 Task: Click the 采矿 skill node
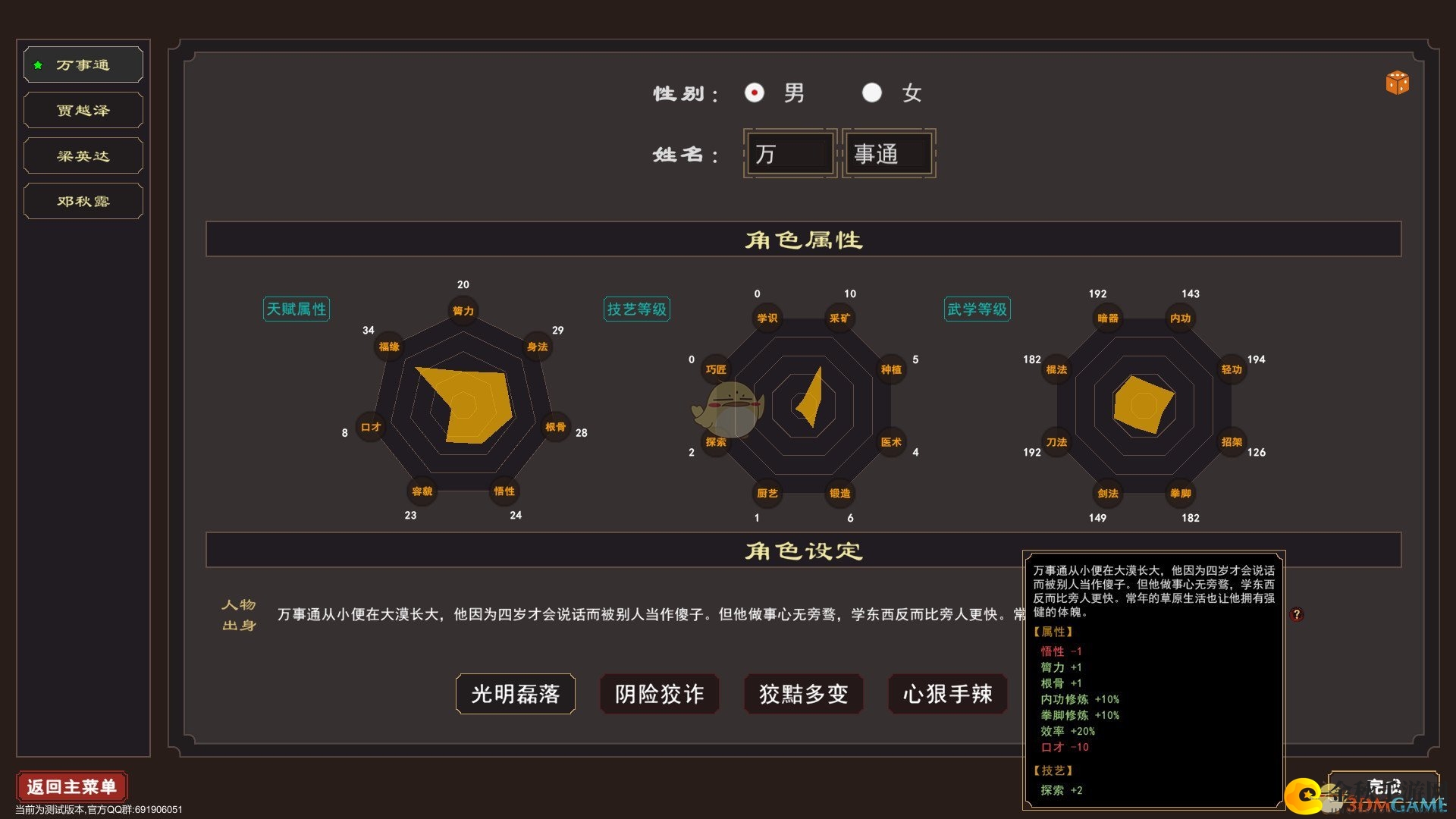click(840, 318)
